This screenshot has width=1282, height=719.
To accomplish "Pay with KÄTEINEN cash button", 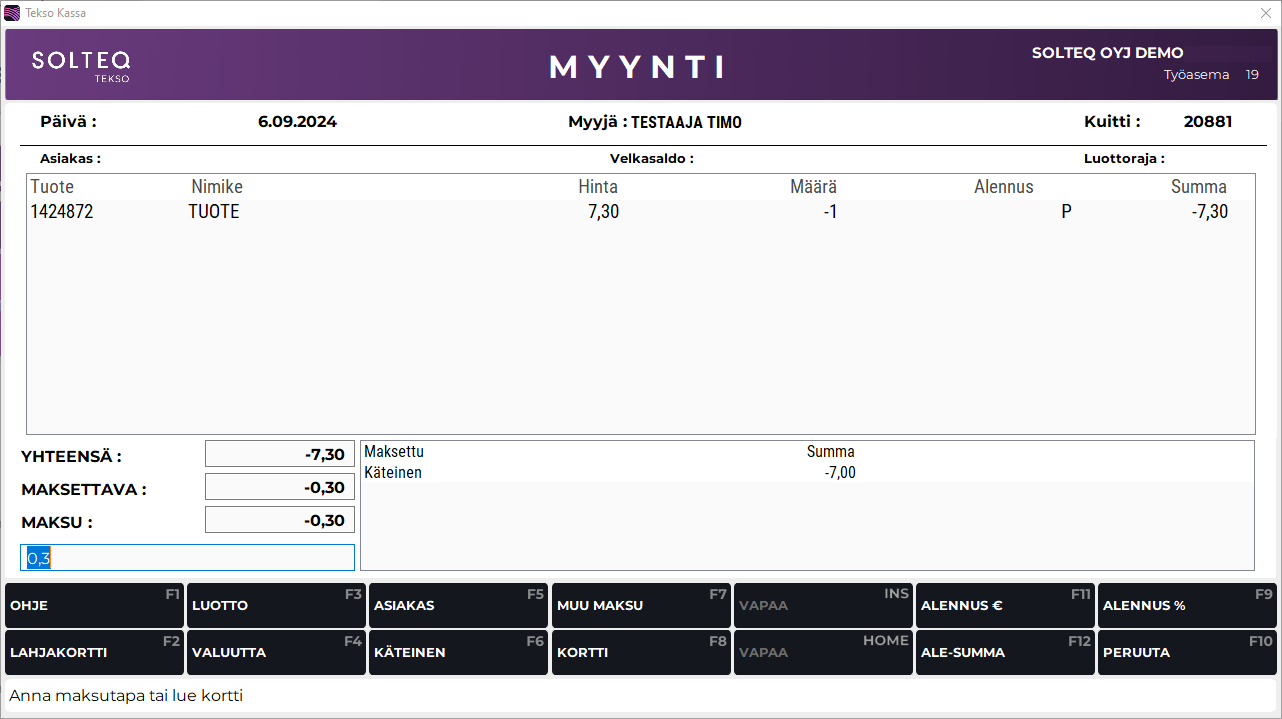I will click(458, 653).
